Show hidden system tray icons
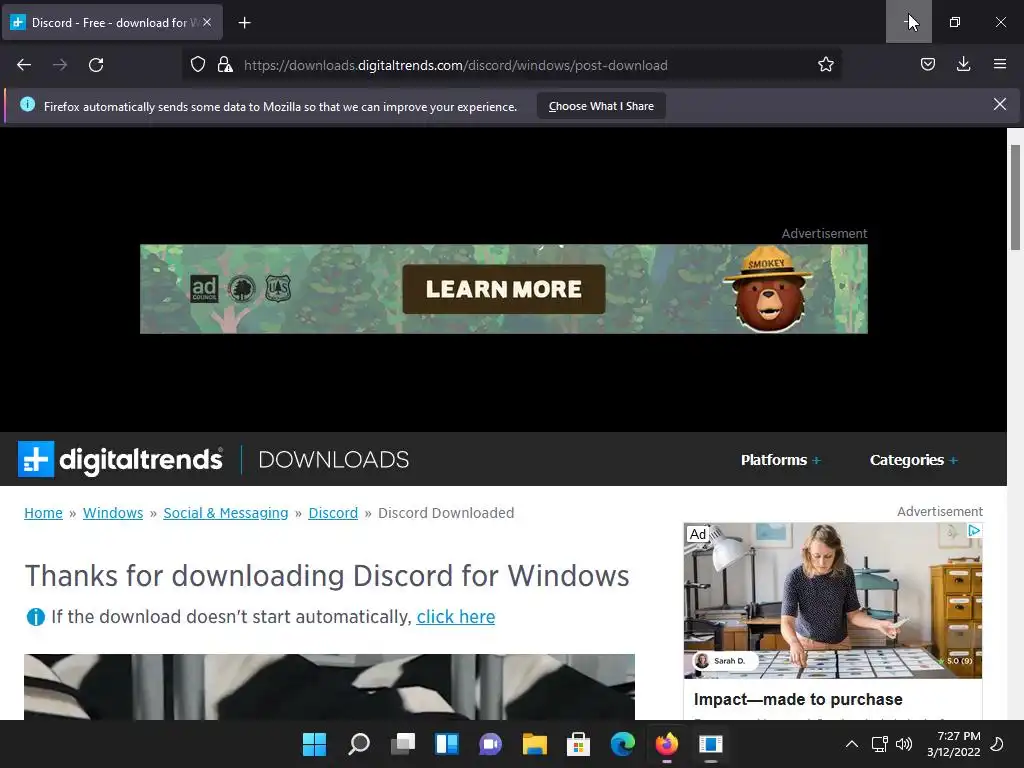 [852, 744]
